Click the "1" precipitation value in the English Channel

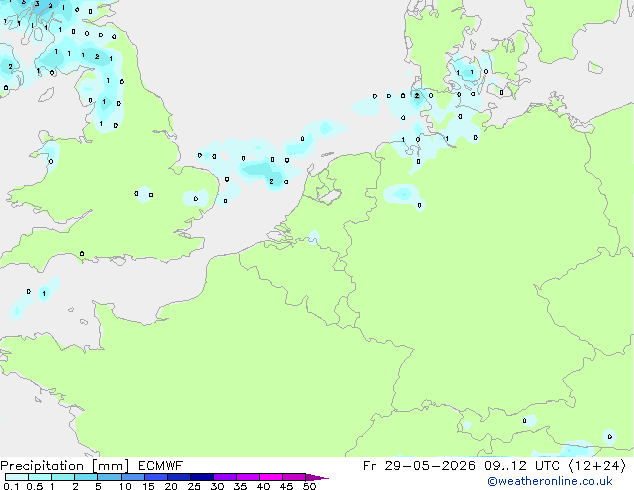click(x=44, y=294)
